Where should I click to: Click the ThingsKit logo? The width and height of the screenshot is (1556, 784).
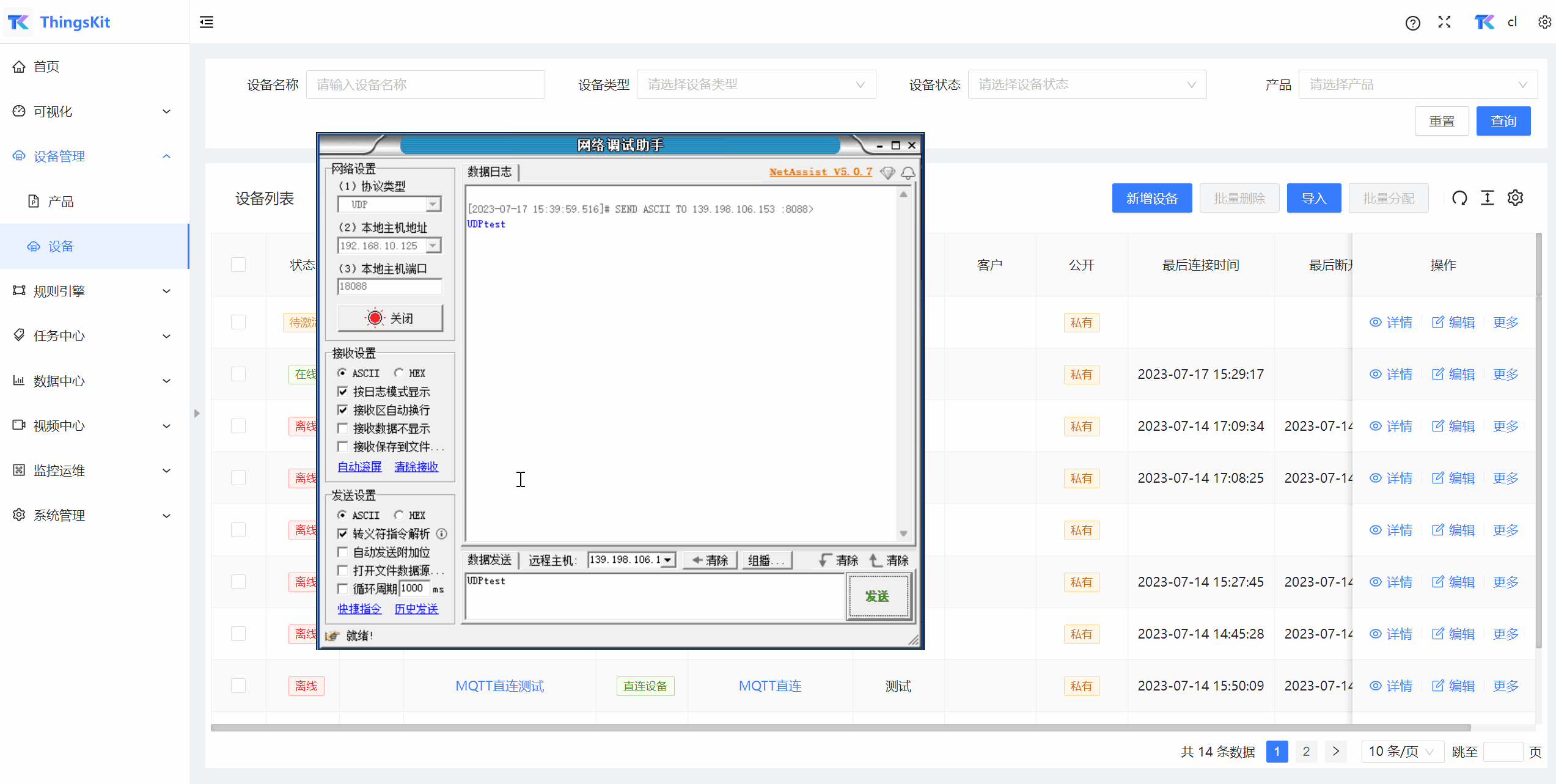[x=18, y=22]
